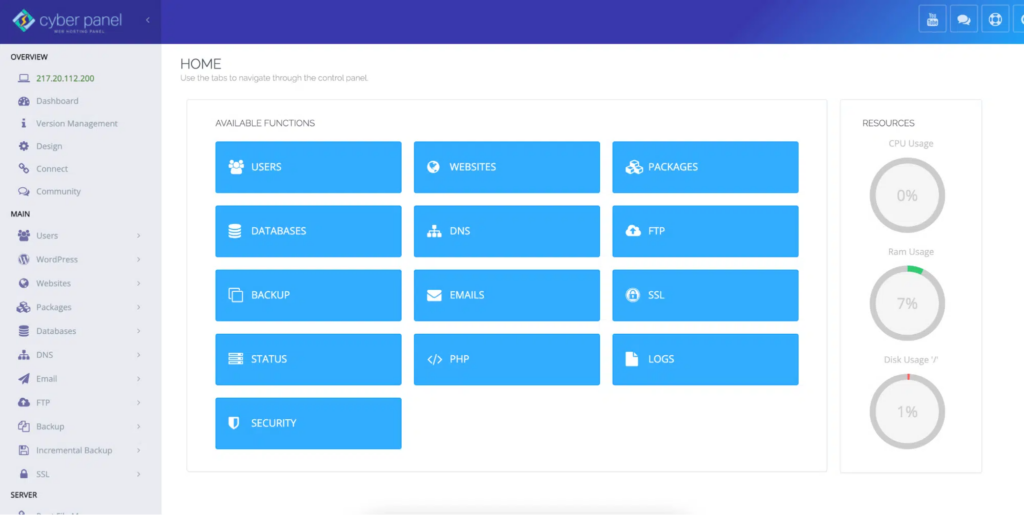
Task: Click the Connect link in sidebar
Action: point(52,169)
